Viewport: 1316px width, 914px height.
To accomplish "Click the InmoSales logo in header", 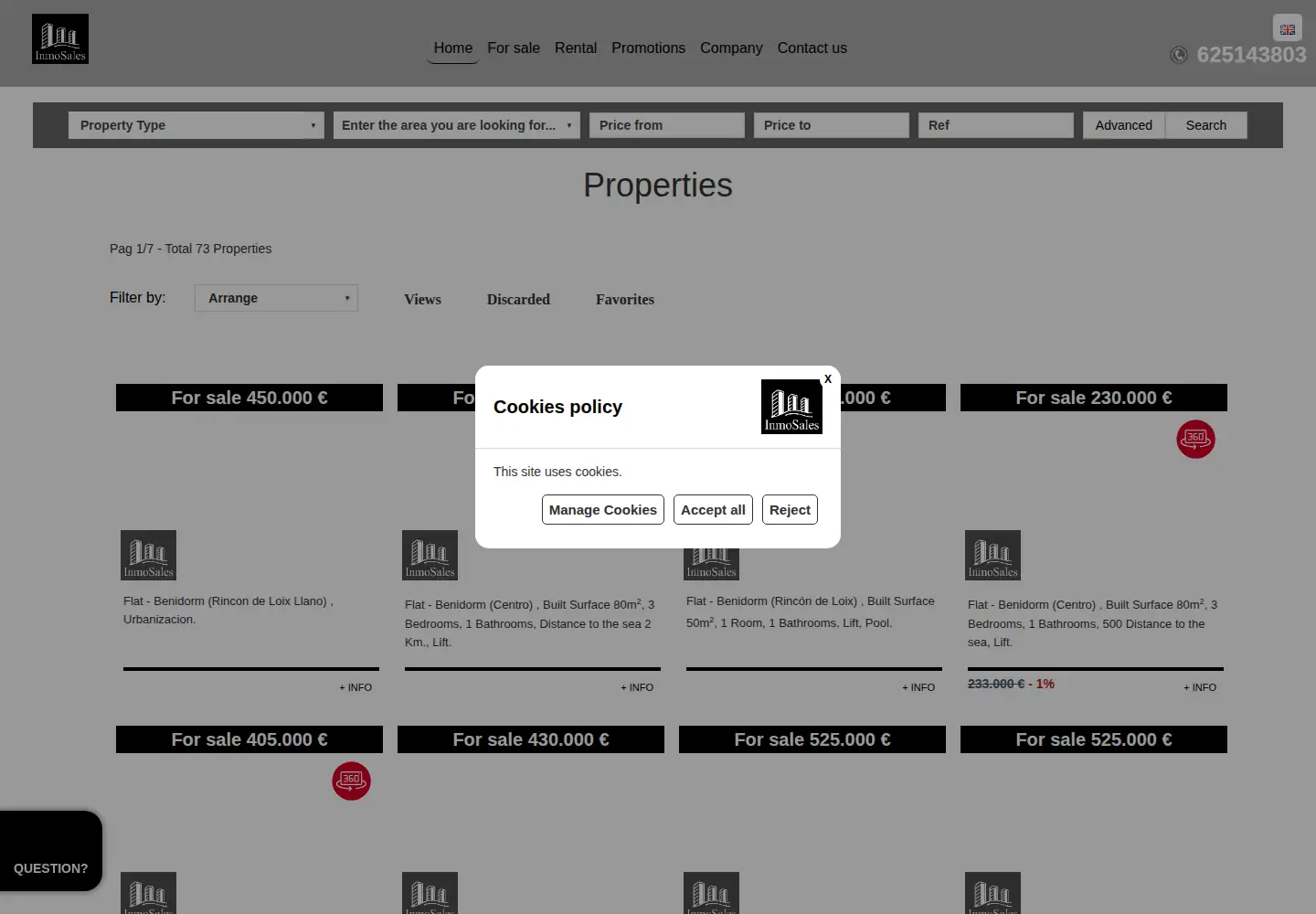I will (x=60, y=38).
